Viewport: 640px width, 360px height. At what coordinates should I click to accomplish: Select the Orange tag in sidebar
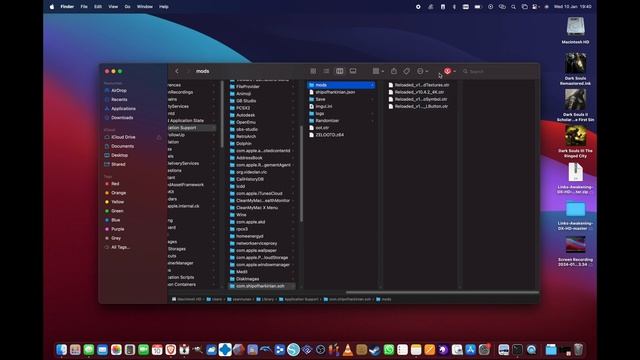click(118, 193)
